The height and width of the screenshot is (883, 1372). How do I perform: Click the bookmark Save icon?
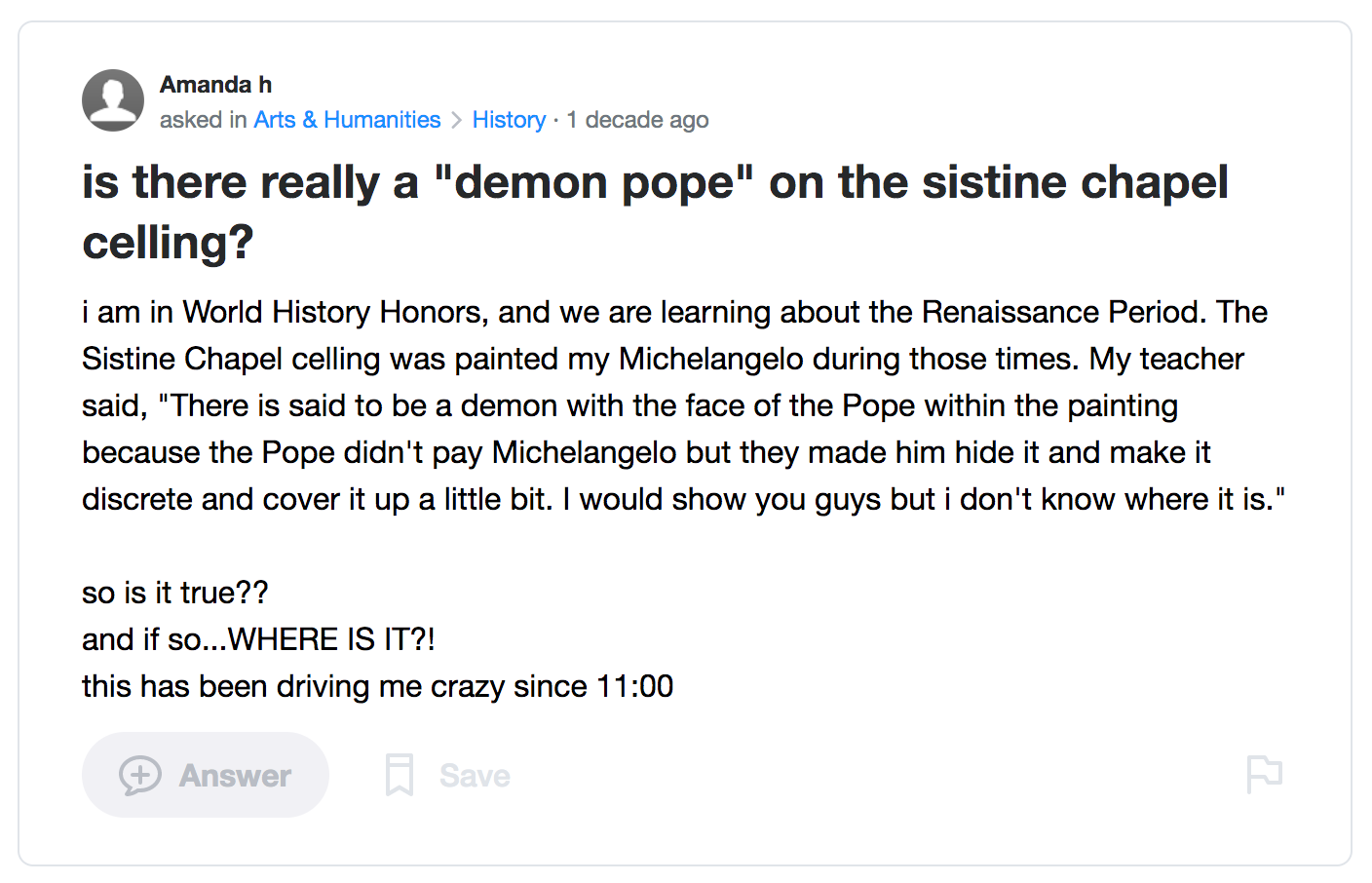(400, 775)
